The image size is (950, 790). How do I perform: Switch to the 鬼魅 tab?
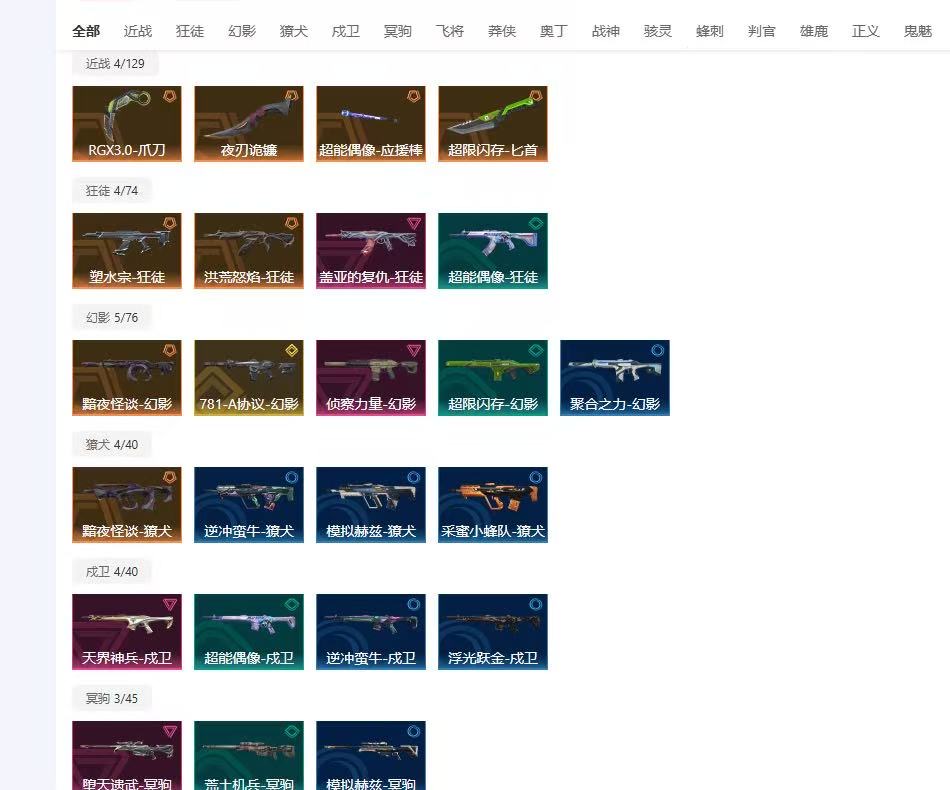click(x=918, y=31)
